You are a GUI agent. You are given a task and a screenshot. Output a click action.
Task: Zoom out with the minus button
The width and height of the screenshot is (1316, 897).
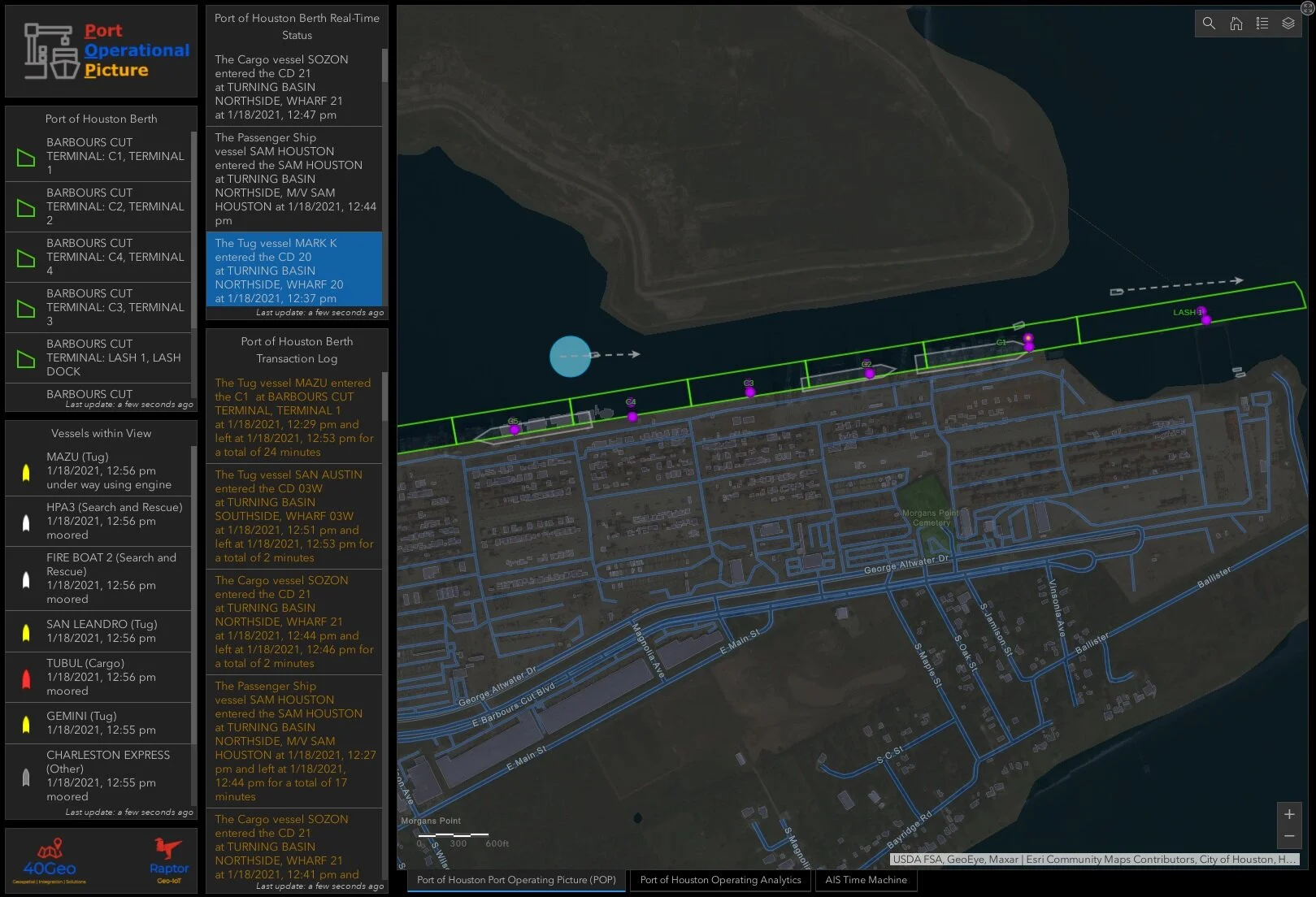pos(1289,836)
